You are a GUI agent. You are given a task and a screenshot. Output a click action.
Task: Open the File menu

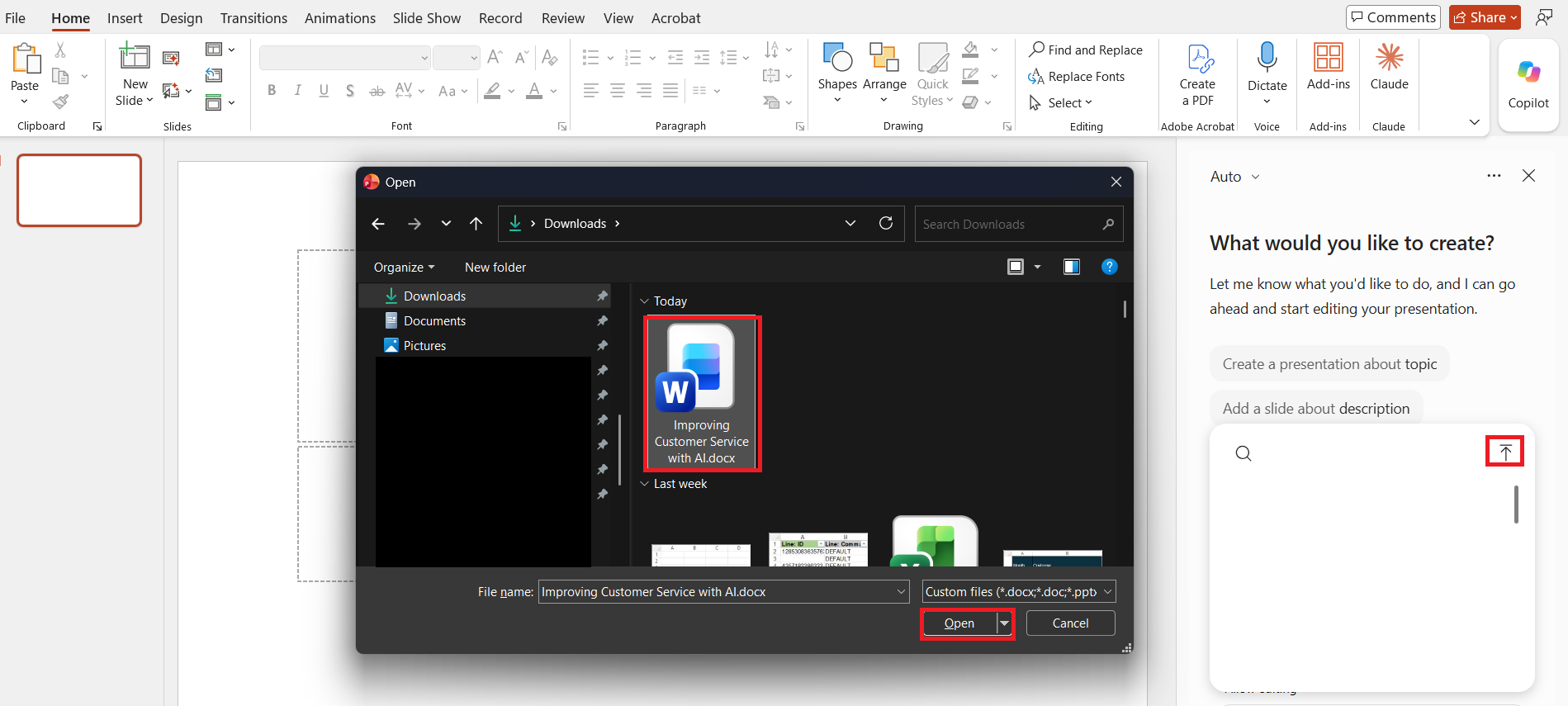tap(15, 18)
